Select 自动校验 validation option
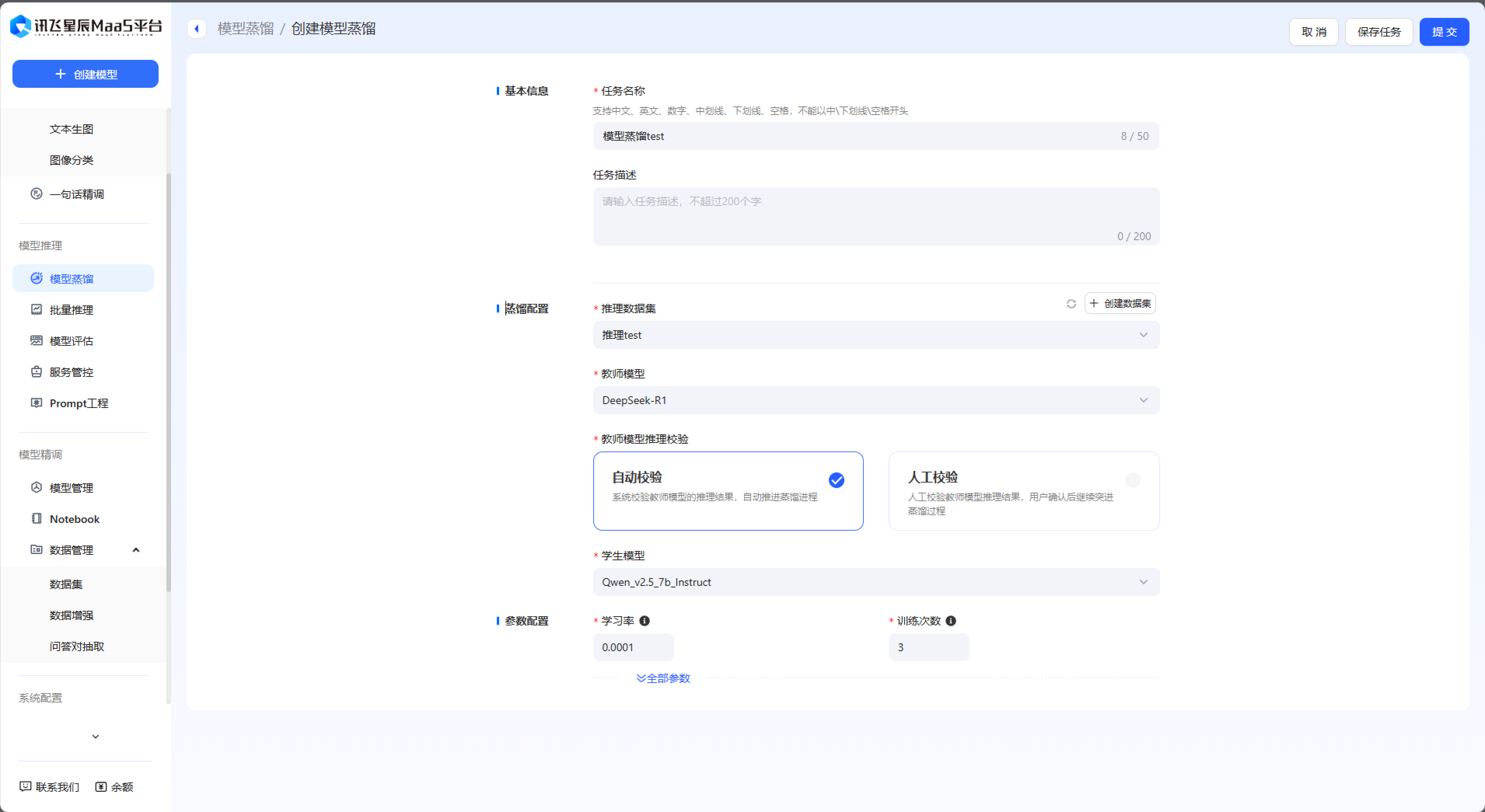The image size is (1485, 812). coord(728,491)
